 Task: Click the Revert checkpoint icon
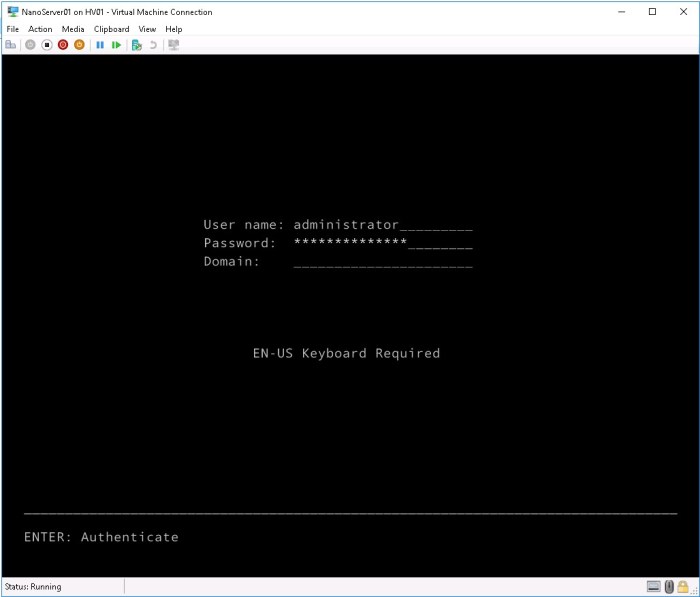pyautogui.click(x=153, y=45)
